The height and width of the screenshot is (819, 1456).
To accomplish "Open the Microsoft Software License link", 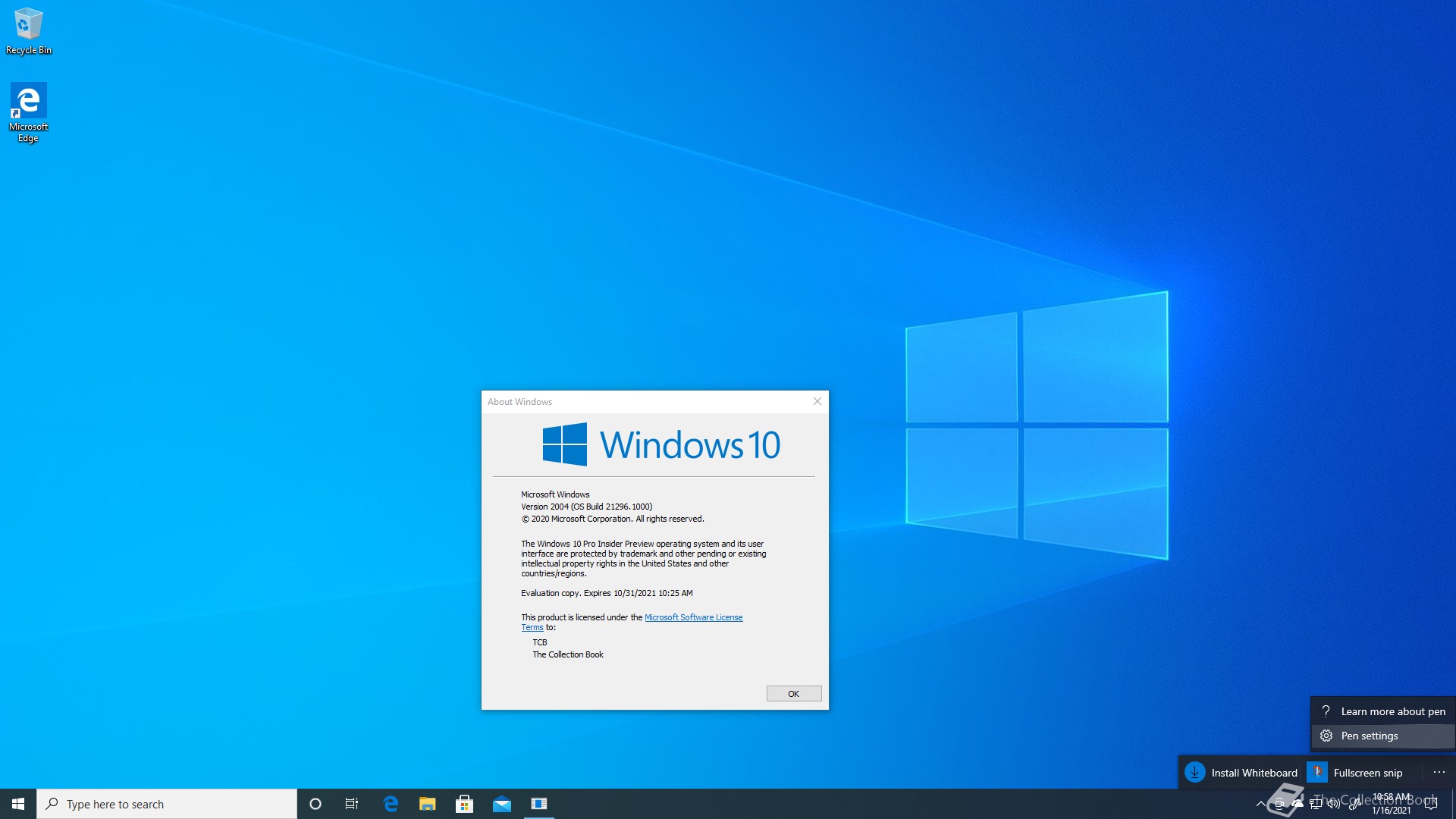I will 693,617.
